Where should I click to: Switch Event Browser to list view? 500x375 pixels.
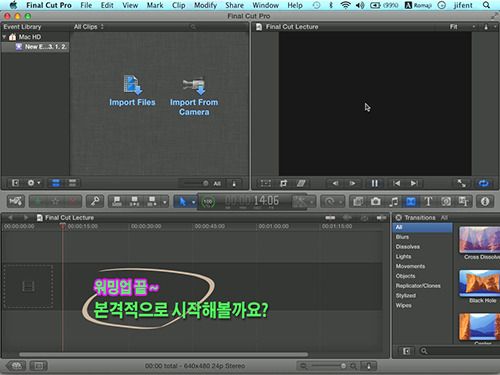72,183
